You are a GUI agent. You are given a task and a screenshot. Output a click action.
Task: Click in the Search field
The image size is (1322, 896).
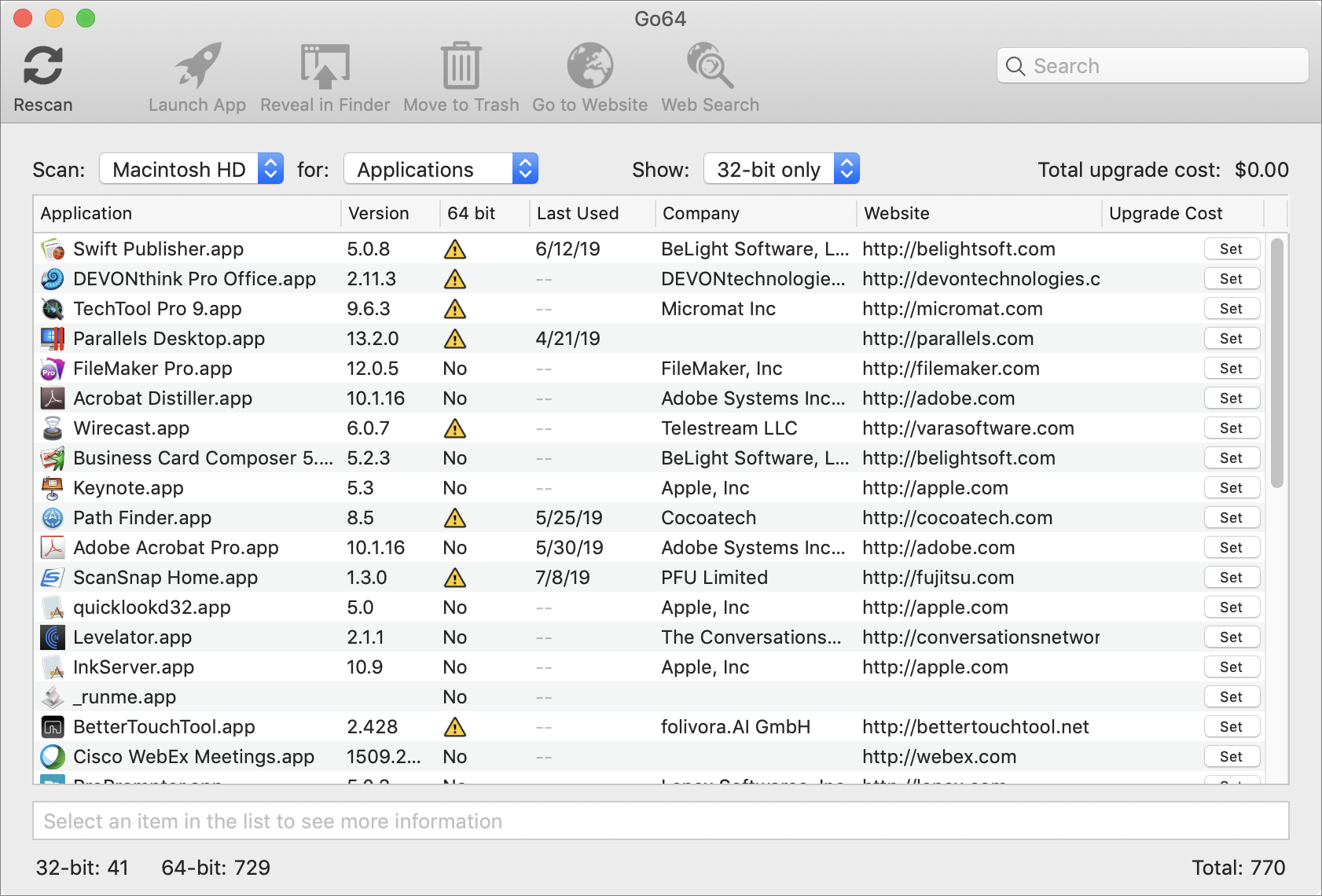1152,66
